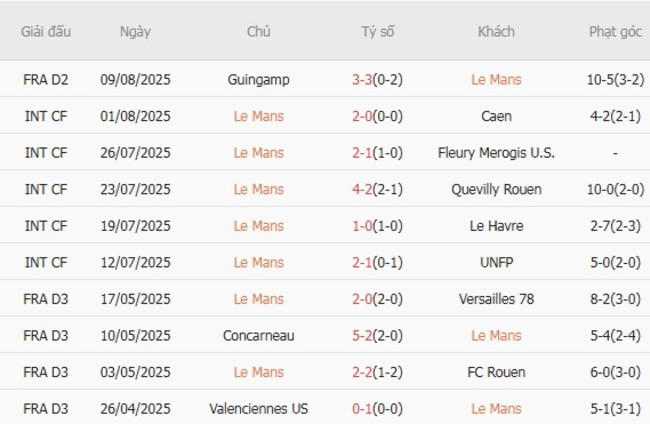Image resolution: width=650 pixels, height=424 pixels.
Task: Select the date 26/04/2025
Action: [x=135, y=408]
